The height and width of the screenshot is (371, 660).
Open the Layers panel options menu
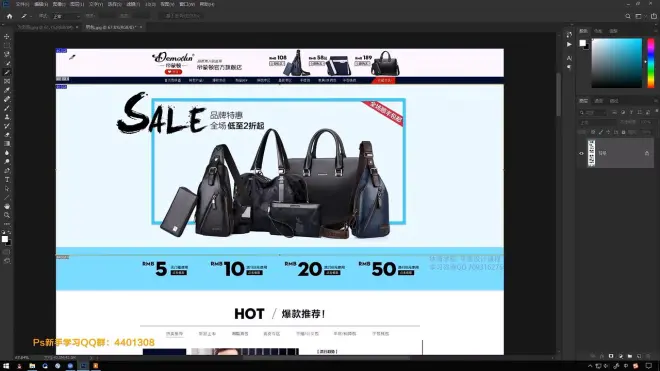pyautogui.click(x=656, y=101)
